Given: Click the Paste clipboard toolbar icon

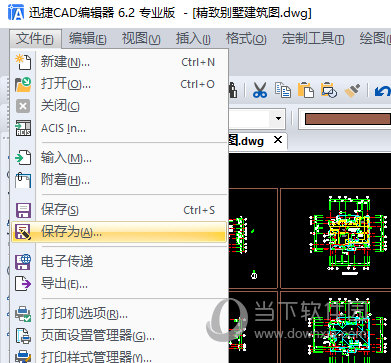Looking at the screenshot, I should pos(306,90).
